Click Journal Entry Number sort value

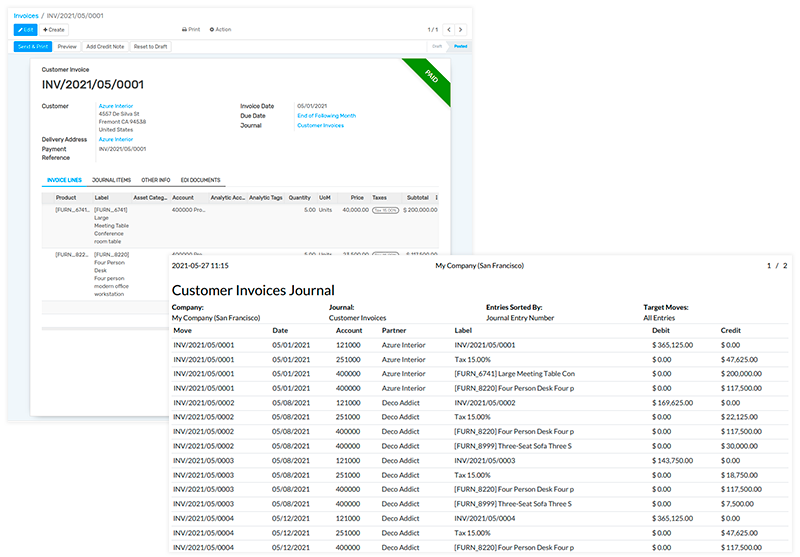tap(520, 318)
